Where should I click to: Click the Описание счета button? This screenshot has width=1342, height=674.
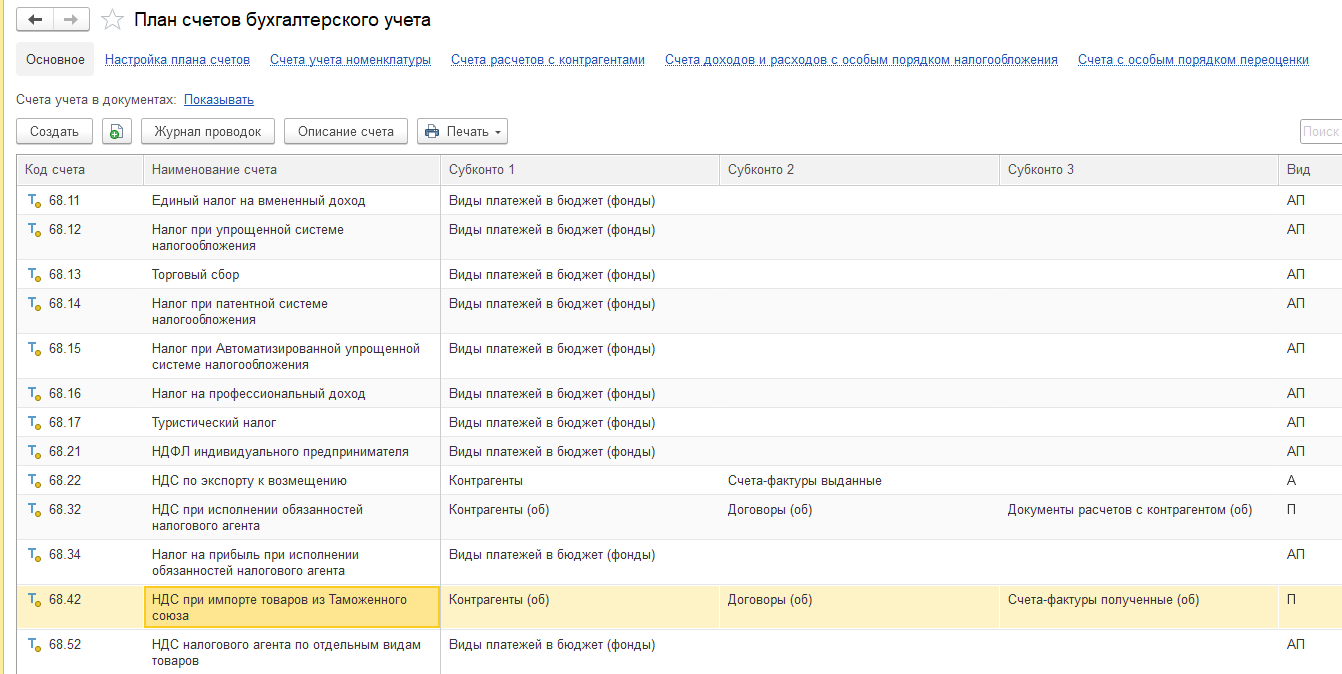coord(346,132)
